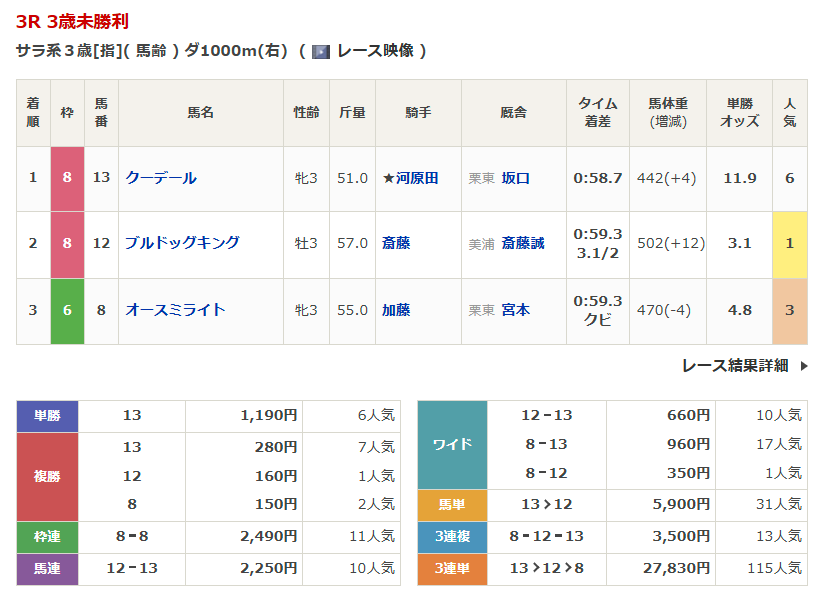The image size is (826, 597).
Task: Click the ワイド payout label
Action: click(452, 444)
